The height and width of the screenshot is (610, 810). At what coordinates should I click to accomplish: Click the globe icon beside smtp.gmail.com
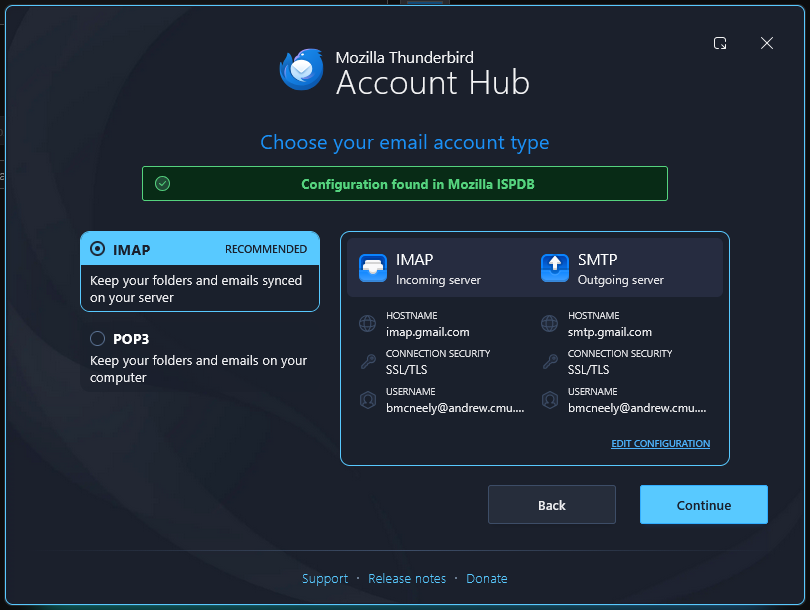pyautogui.click(x=549, y=323)
